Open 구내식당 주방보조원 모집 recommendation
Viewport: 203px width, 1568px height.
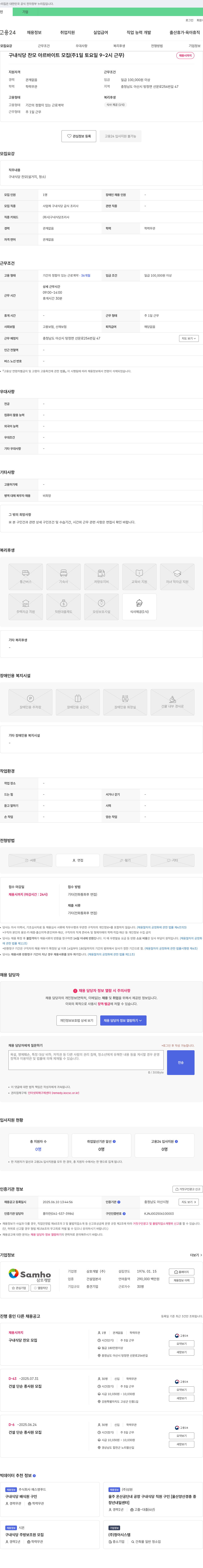[24, 1534]
